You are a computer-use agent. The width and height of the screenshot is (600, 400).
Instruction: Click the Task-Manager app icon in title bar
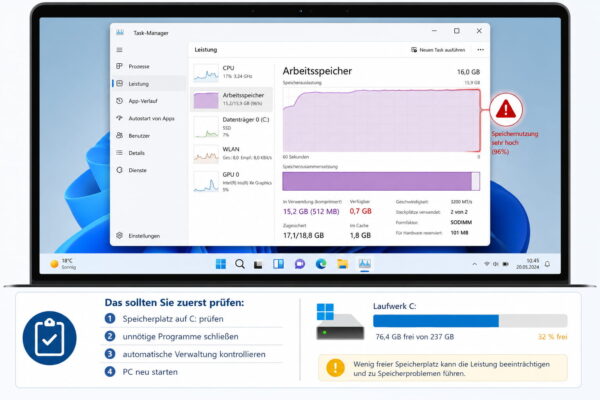click(x=120, y=33)
